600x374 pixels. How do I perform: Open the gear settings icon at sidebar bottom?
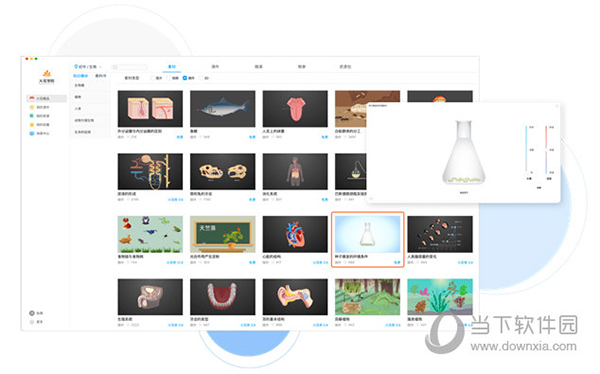pos(32,313)
